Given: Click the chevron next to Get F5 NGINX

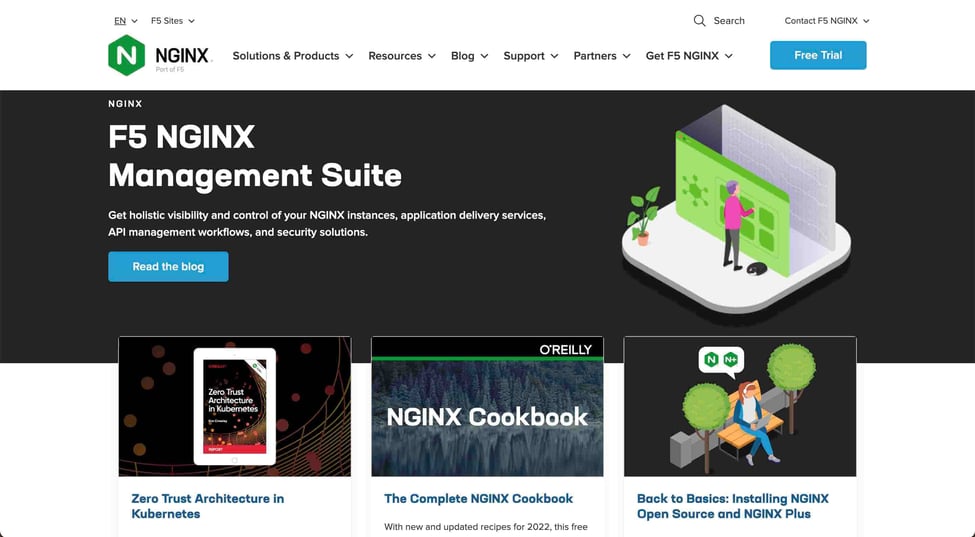Looking at the screenshot, I should pos(729,56).
